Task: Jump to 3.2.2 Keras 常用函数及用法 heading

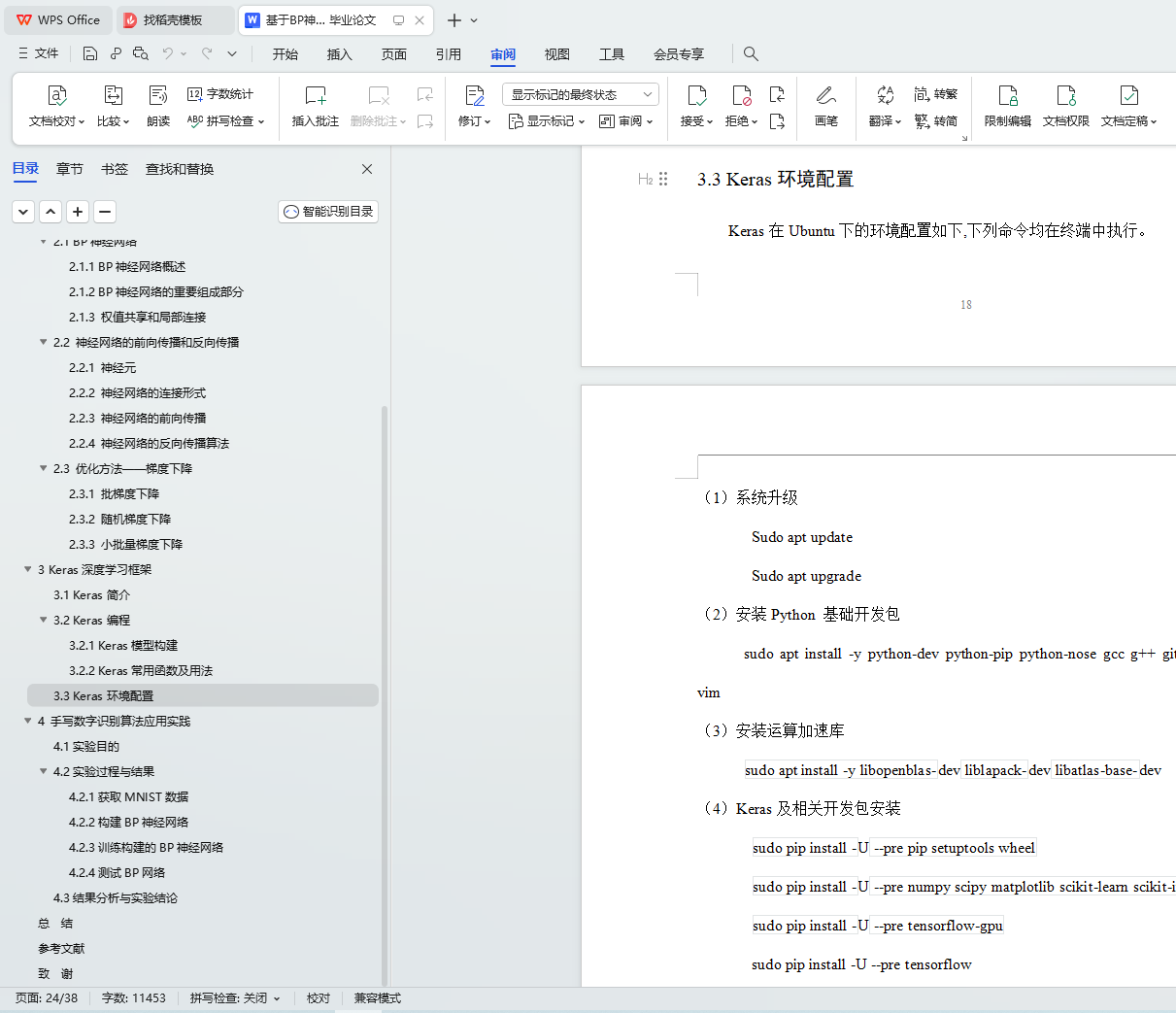Action: pyautogui.click(x=141, y=670)
